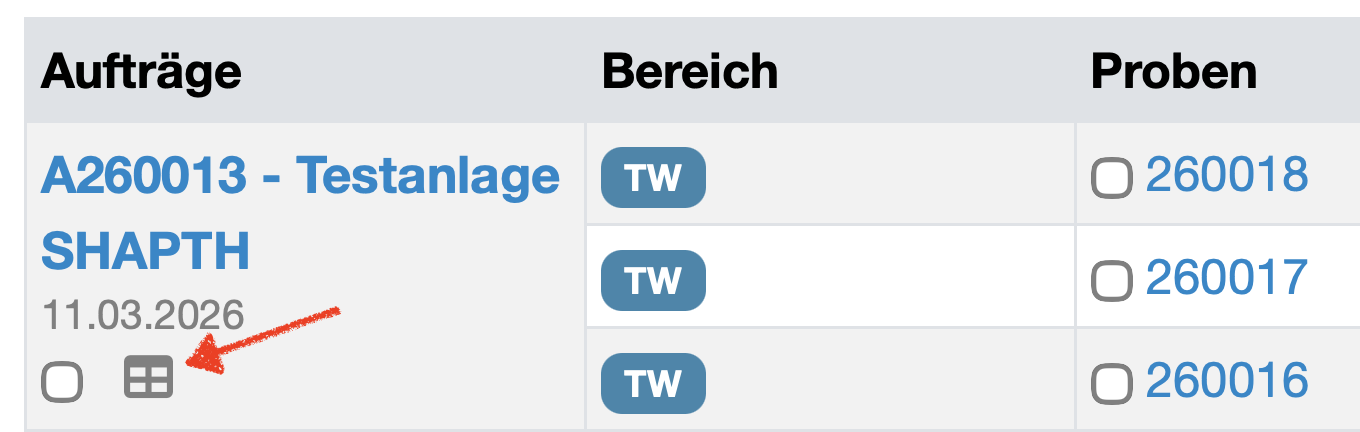The height and width of the screenshot is (432, 1360).
Task: Open the A260013 - Testanlage order link
Action: click(x=300, y=176)
